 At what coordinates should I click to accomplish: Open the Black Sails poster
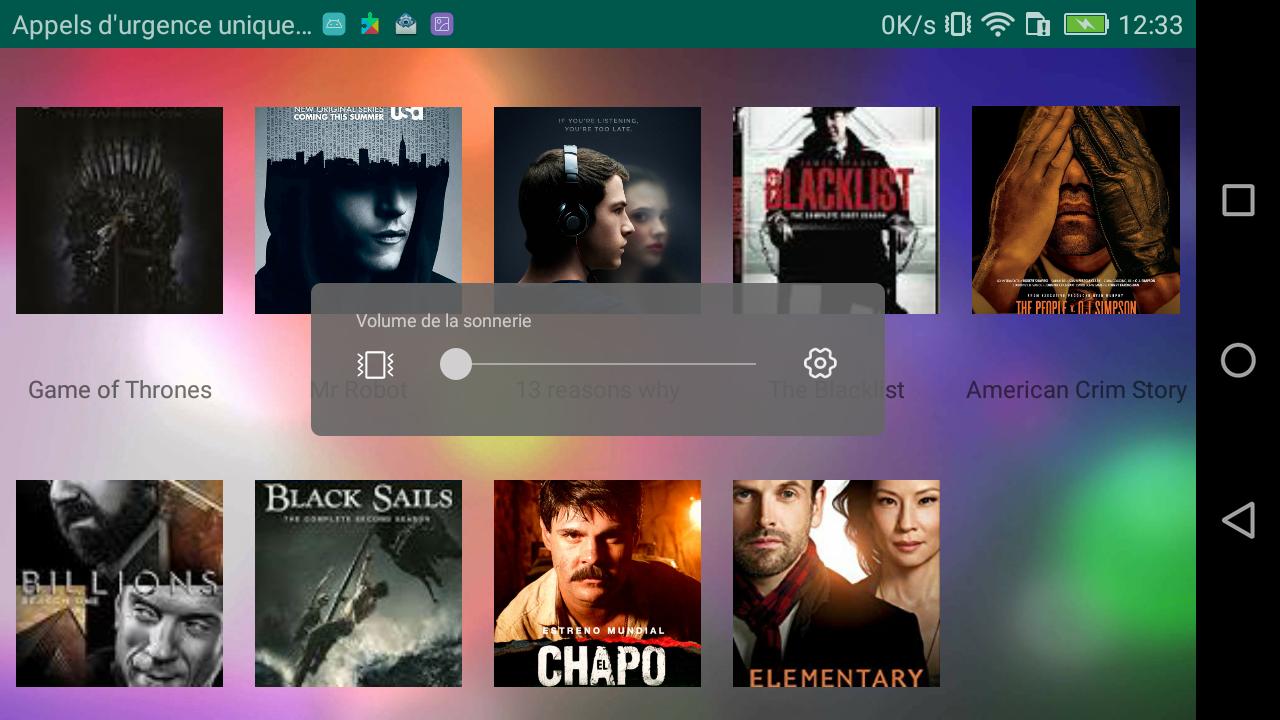(358, 583)
